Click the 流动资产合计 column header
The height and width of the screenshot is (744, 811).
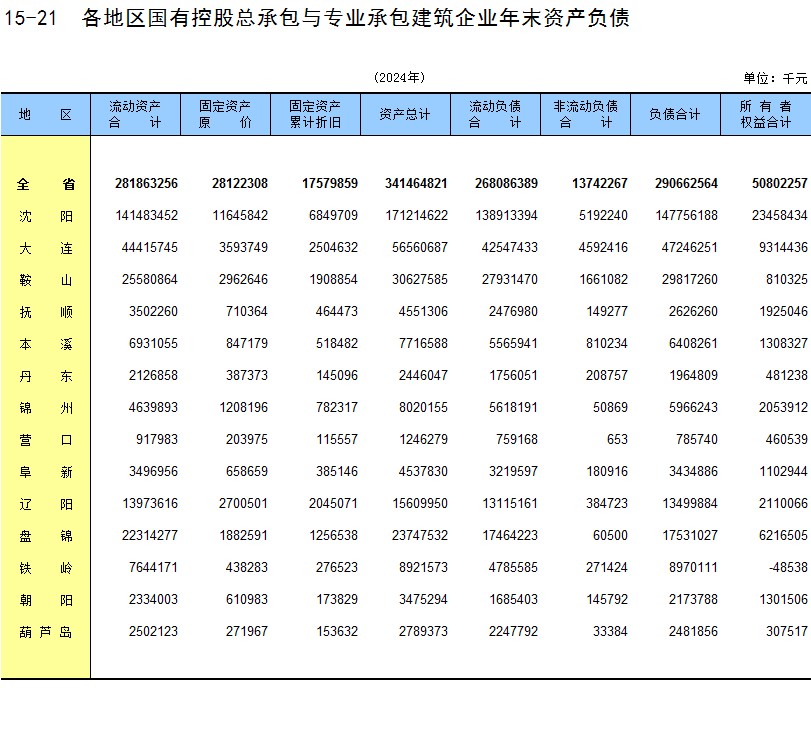pos(135,114)
